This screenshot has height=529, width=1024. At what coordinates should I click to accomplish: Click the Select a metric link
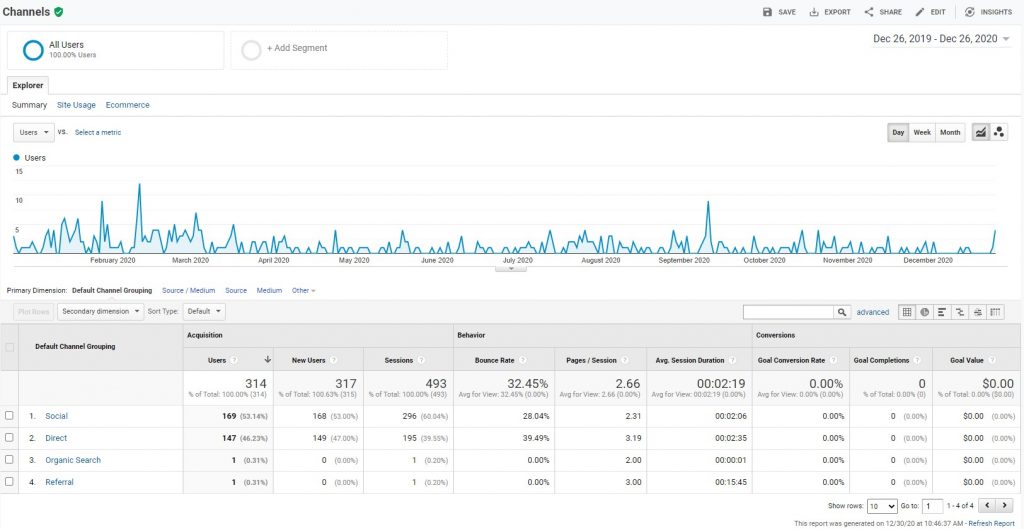[x=98, y=133]
